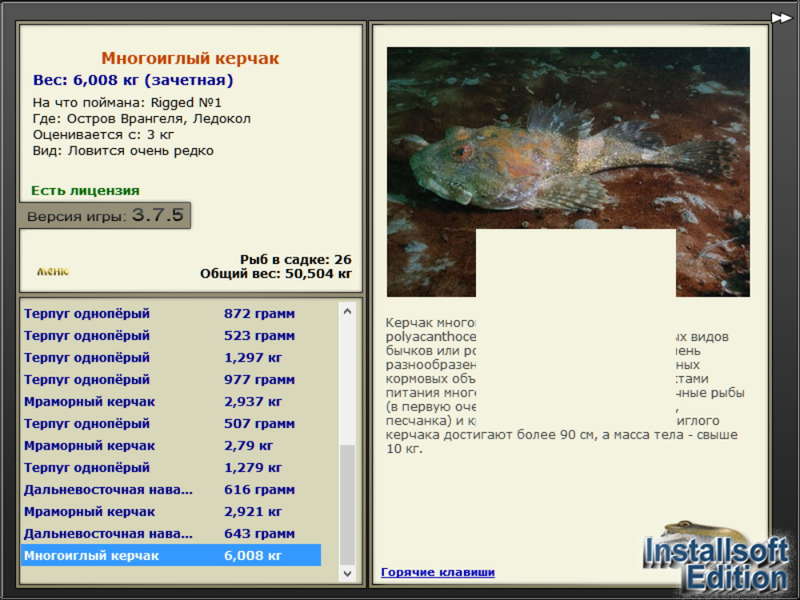Select Терпуг однопёрый 523 грамм row

(171, 335)
